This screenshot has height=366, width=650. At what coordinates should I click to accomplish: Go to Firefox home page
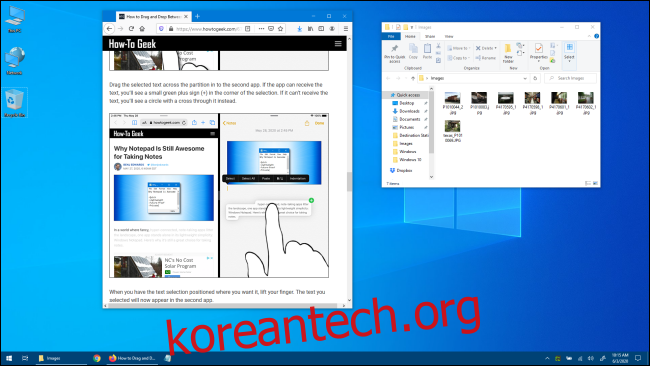[142, 29]
